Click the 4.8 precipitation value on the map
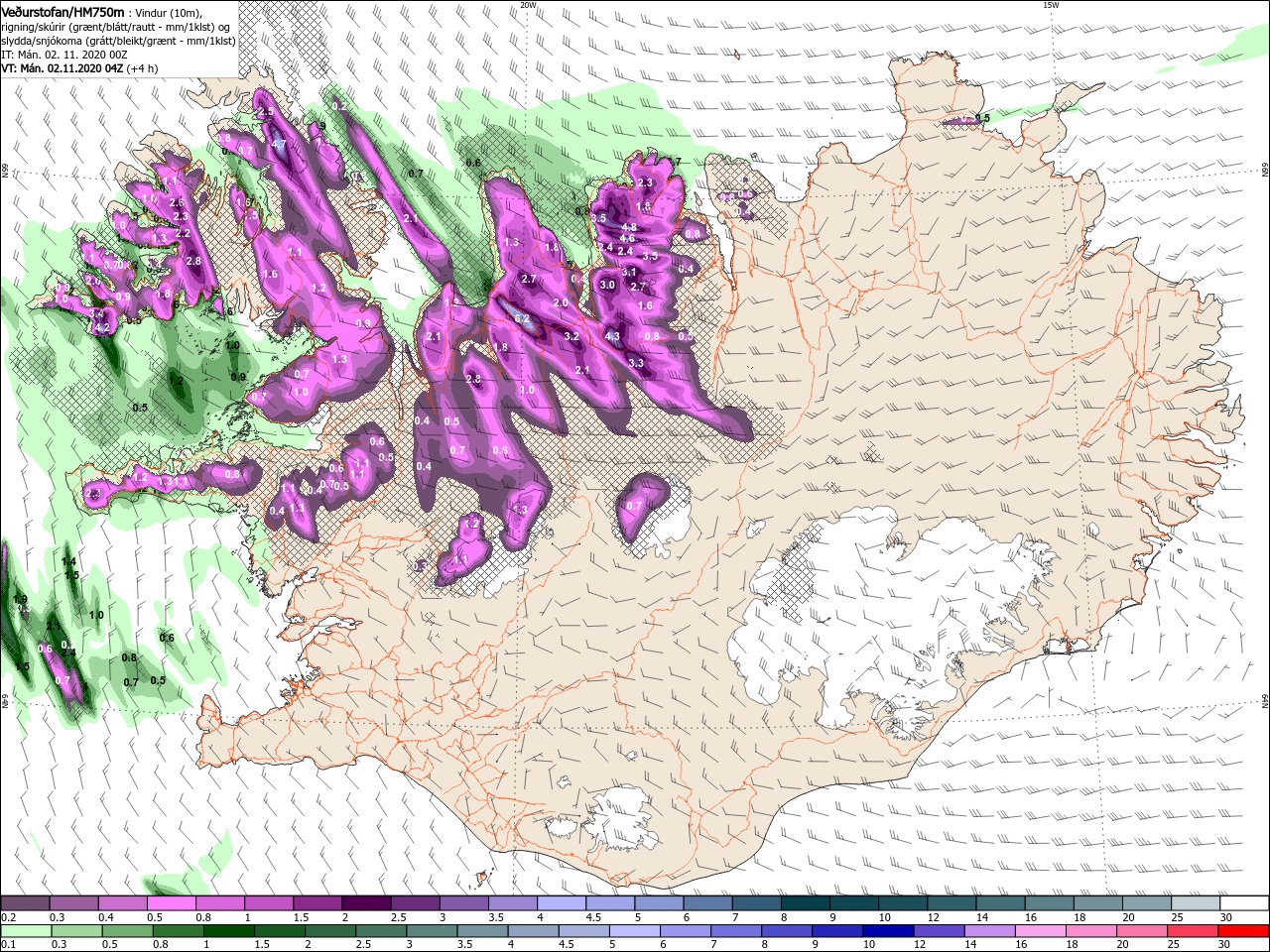The width and height of the screenshot is (1270, 952). click(x=628, y=228)
